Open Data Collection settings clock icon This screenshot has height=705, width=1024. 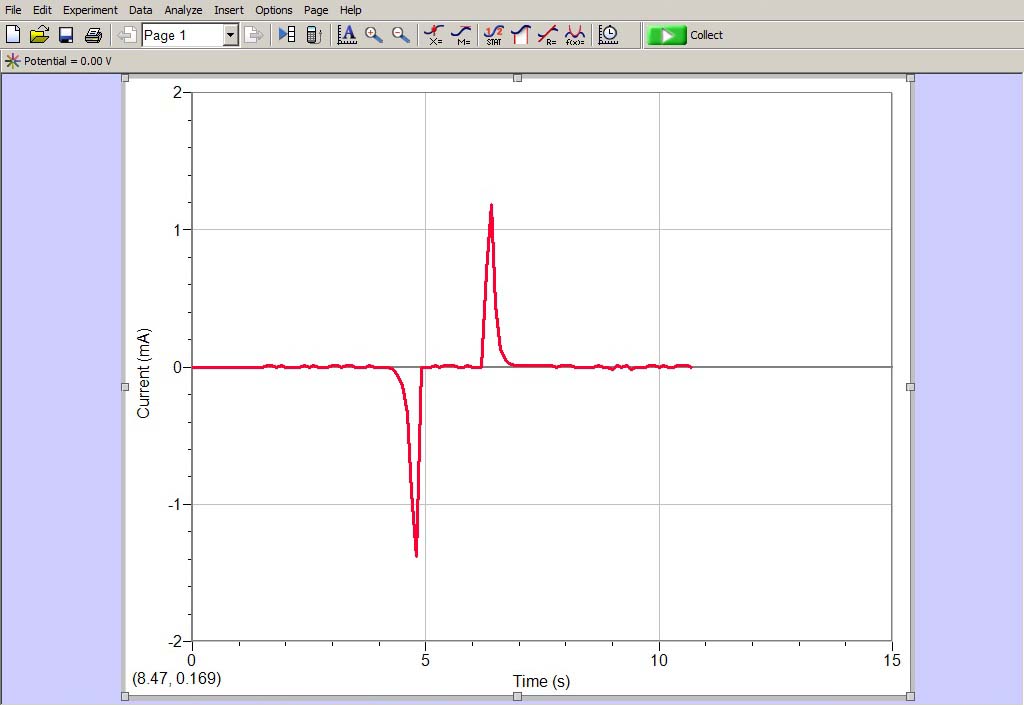click(608, 35)
